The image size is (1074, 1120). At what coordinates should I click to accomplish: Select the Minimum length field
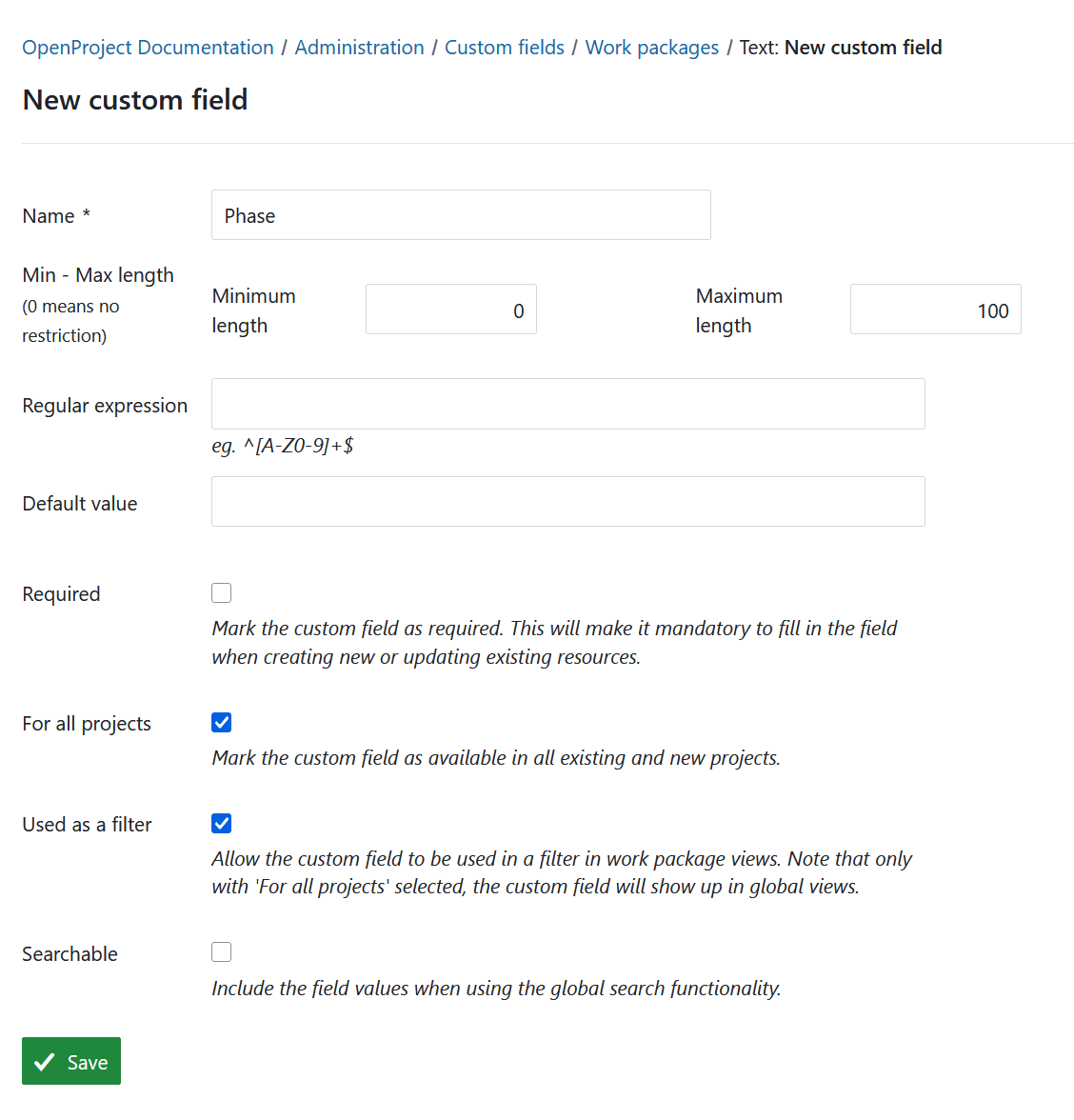(450, 309)
